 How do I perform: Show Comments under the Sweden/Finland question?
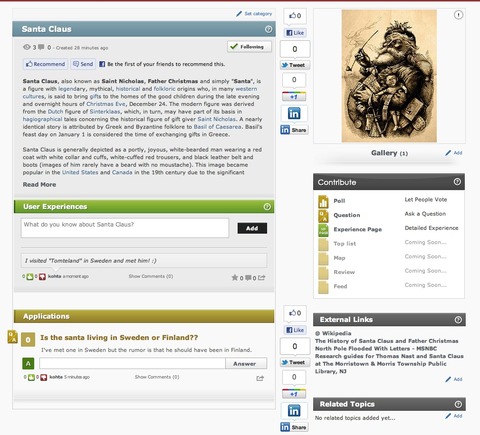157,377
